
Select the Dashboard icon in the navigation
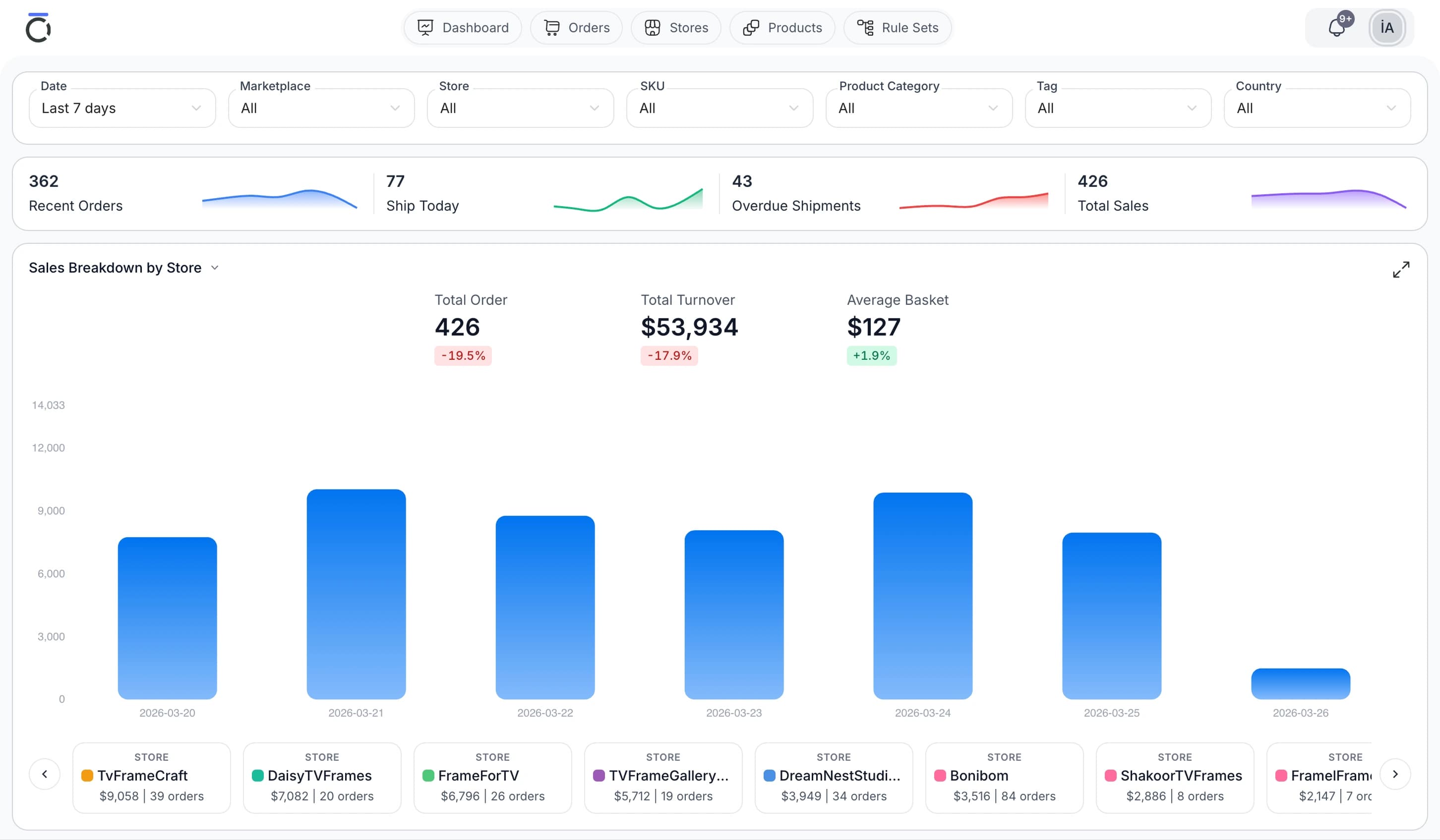click(x=425, y=27)
